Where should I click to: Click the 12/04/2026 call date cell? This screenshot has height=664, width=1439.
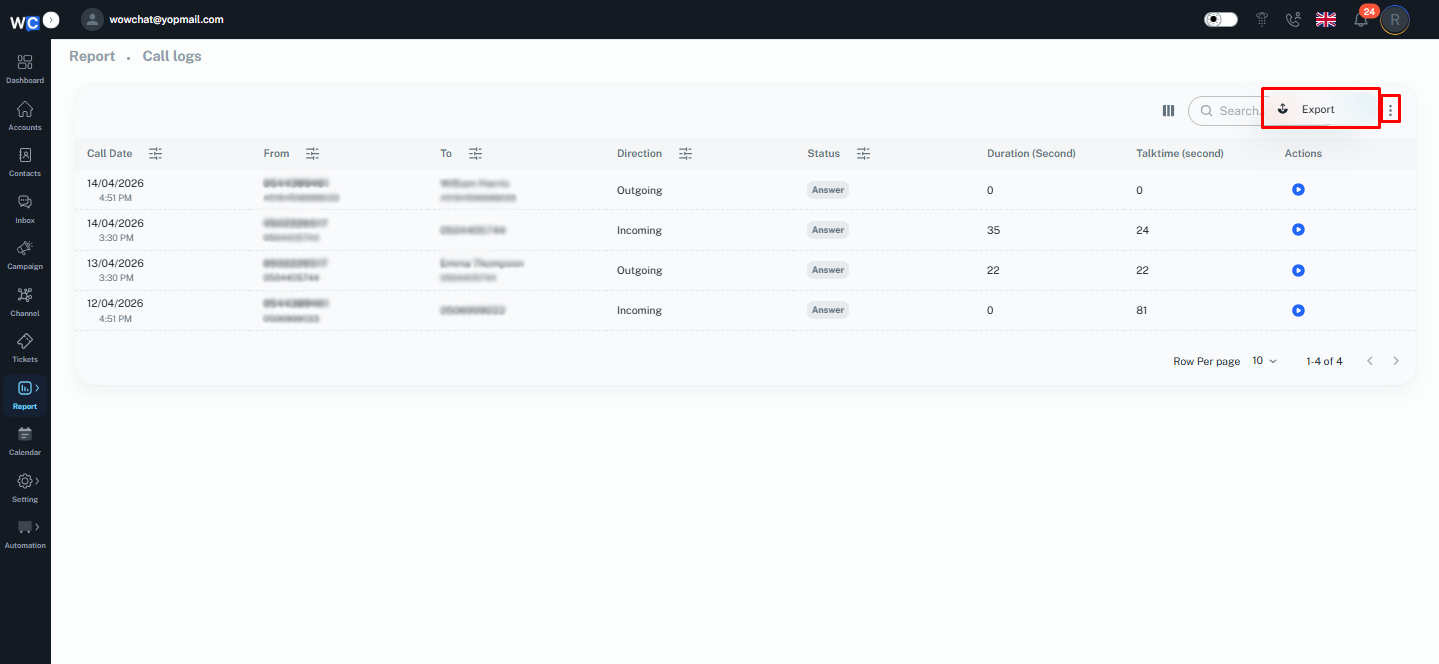tap(115, 310)
